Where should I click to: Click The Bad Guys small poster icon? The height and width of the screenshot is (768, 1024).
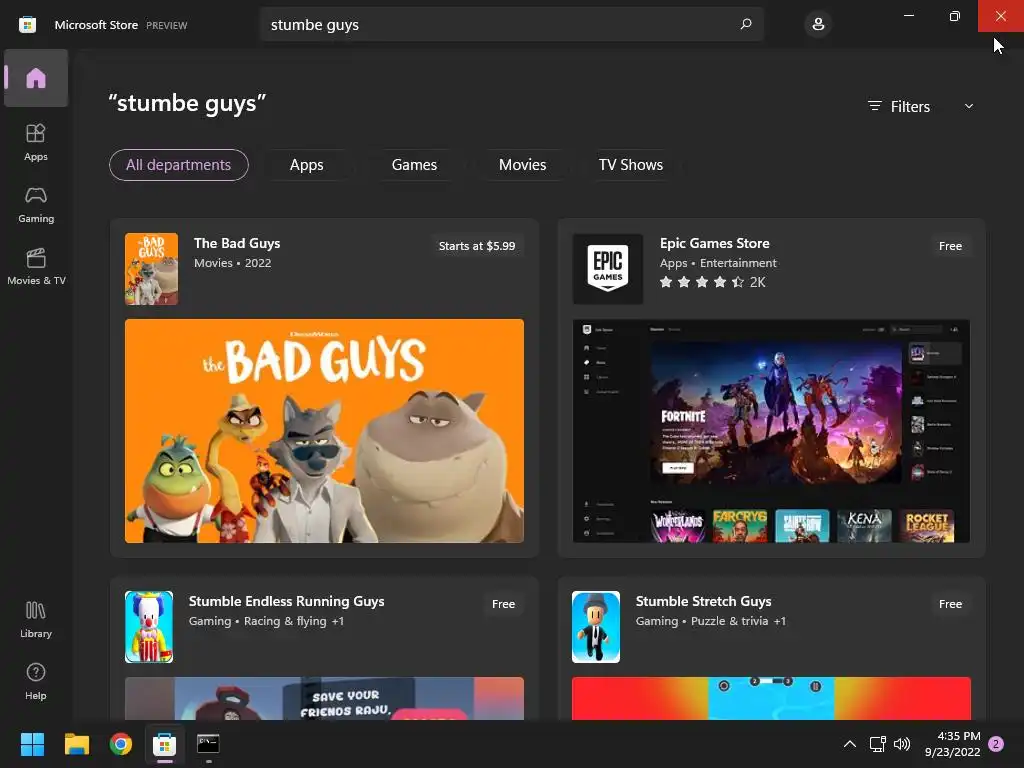tap(152, 269)
